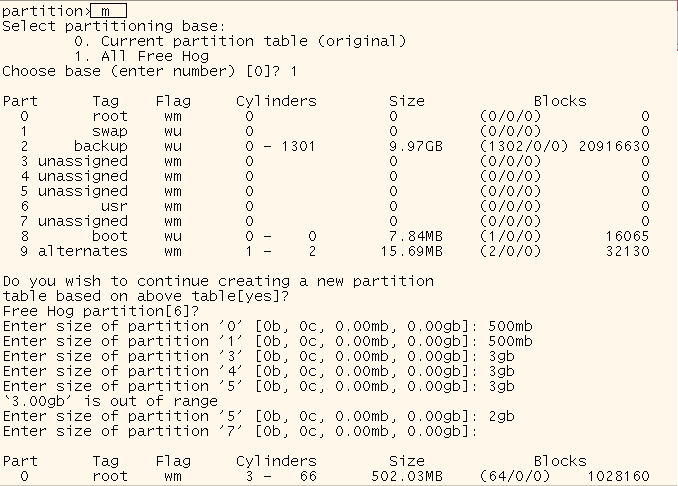Click the 'Choose base (enter number) [0]? 1' line
This screenshot has width=678, height=486.
click(x=150, y=71)
